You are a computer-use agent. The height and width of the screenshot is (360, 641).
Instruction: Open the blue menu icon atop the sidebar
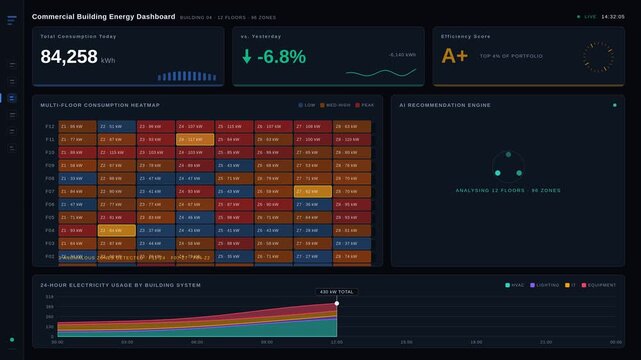tap(12, 20)
